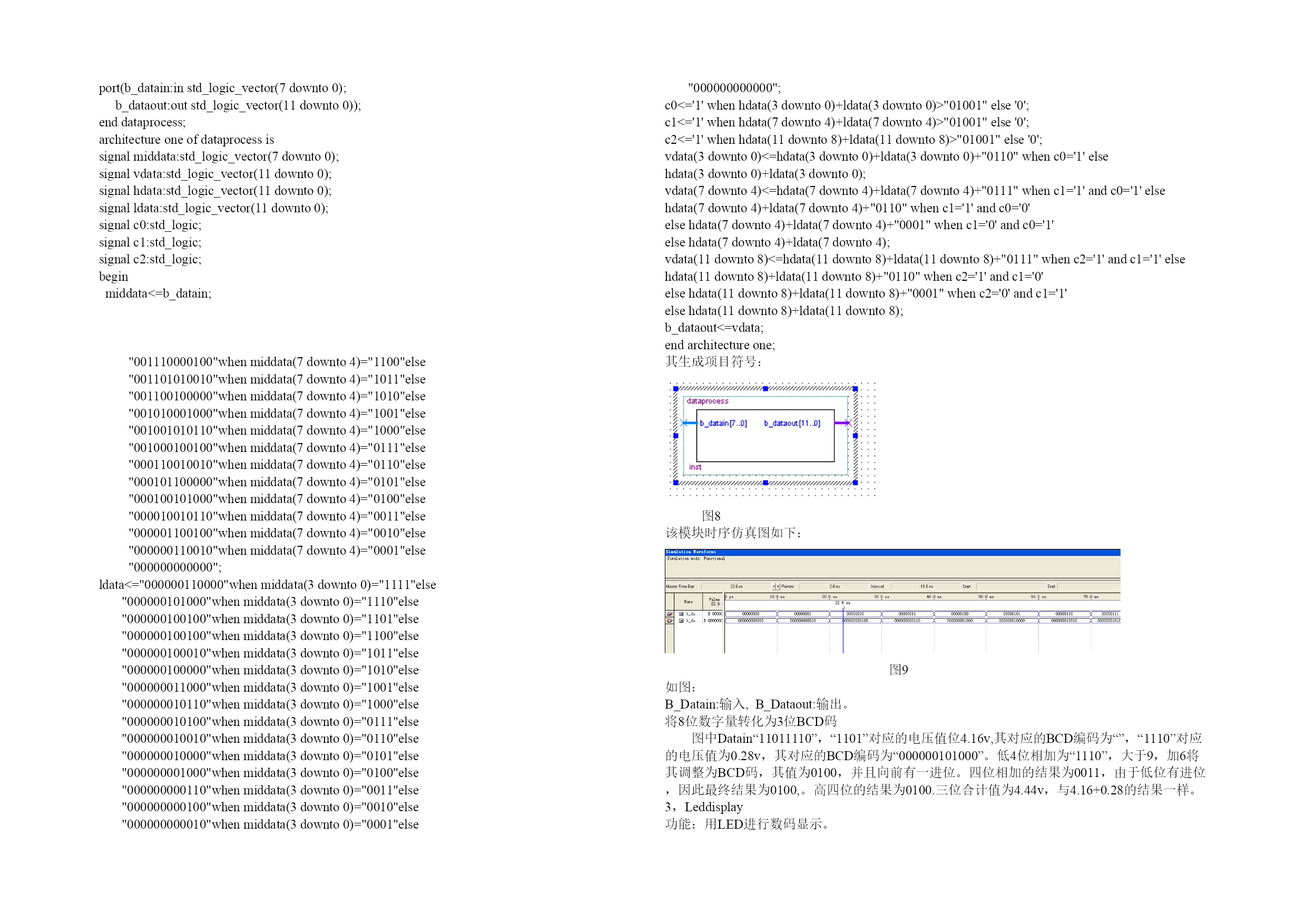The width and height of the screenshot is (1307, 924).
Task: Click the purple output bus line on symbol
Action: click(x=842, y=423)
